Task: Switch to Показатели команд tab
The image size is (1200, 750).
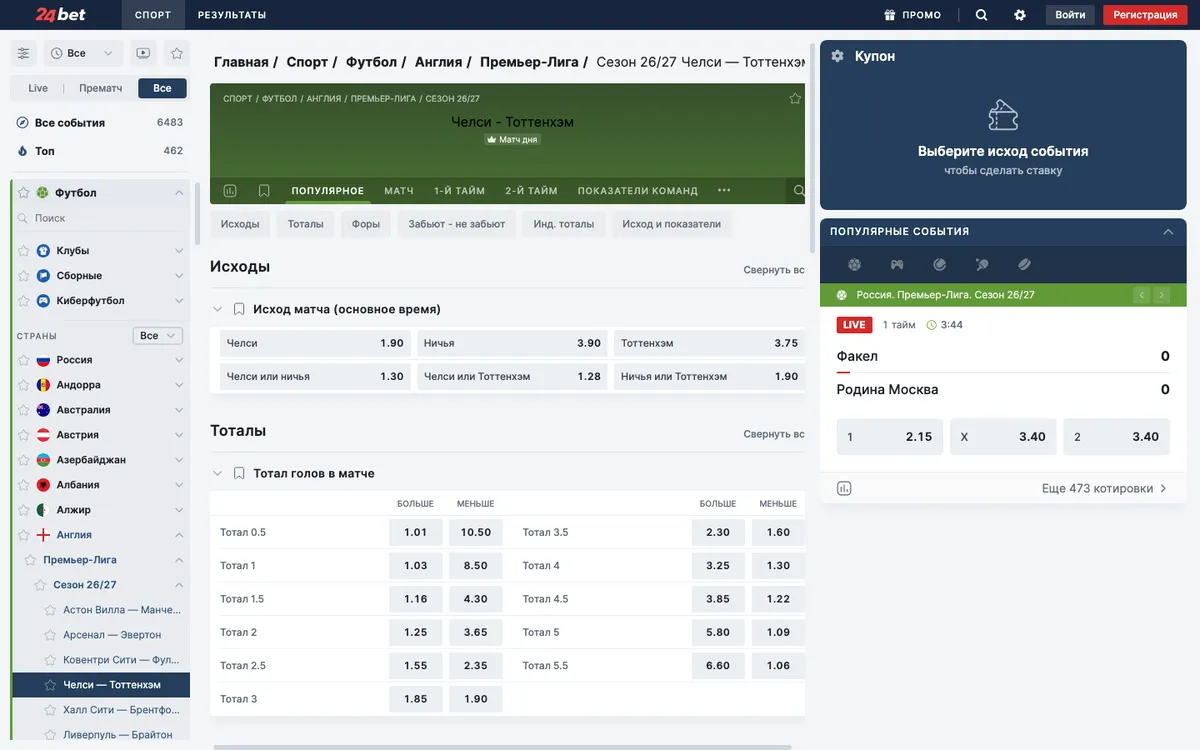Action: [638, 191]
